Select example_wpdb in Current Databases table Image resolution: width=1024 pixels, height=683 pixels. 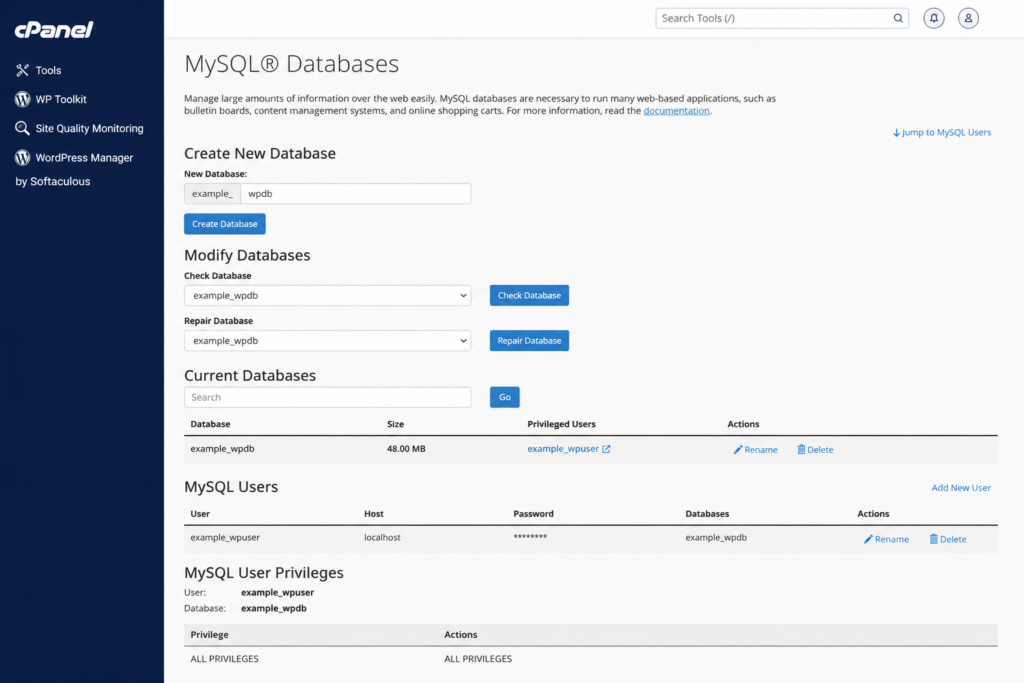(222, 449)
